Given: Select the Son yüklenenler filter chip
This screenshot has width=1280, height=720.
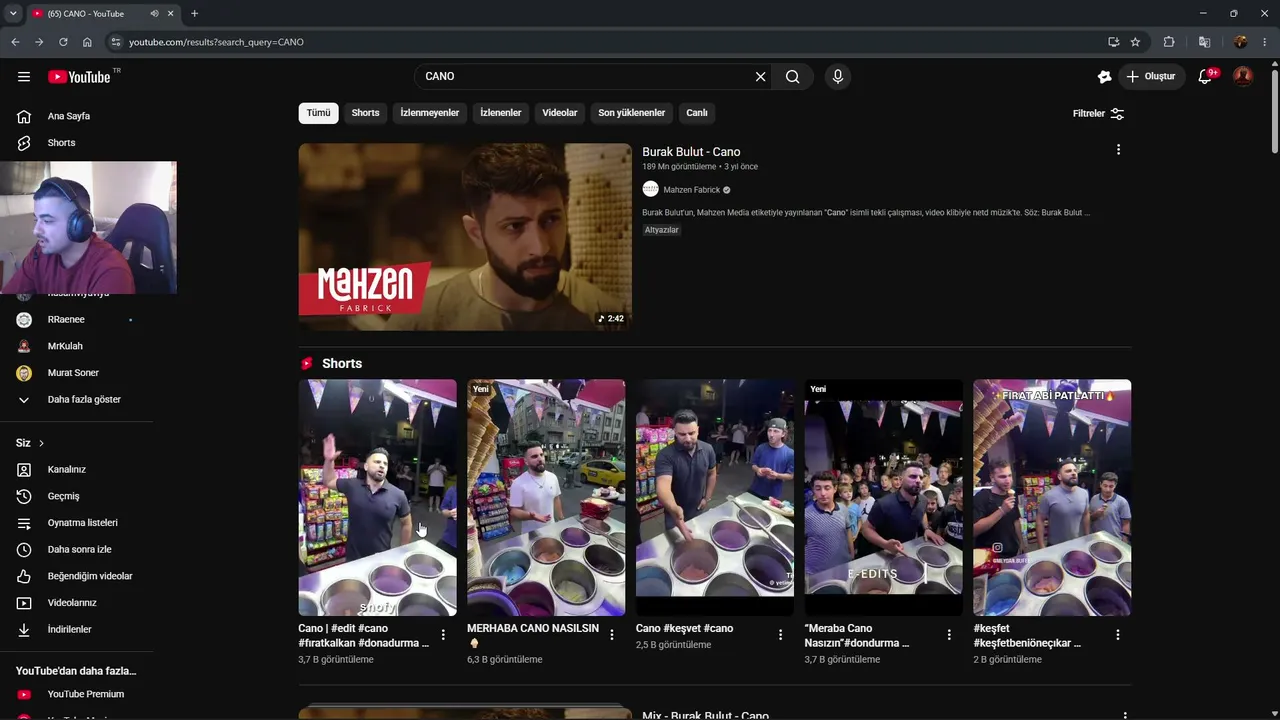Looking at the screenshot, I should (x=632, y=113).
